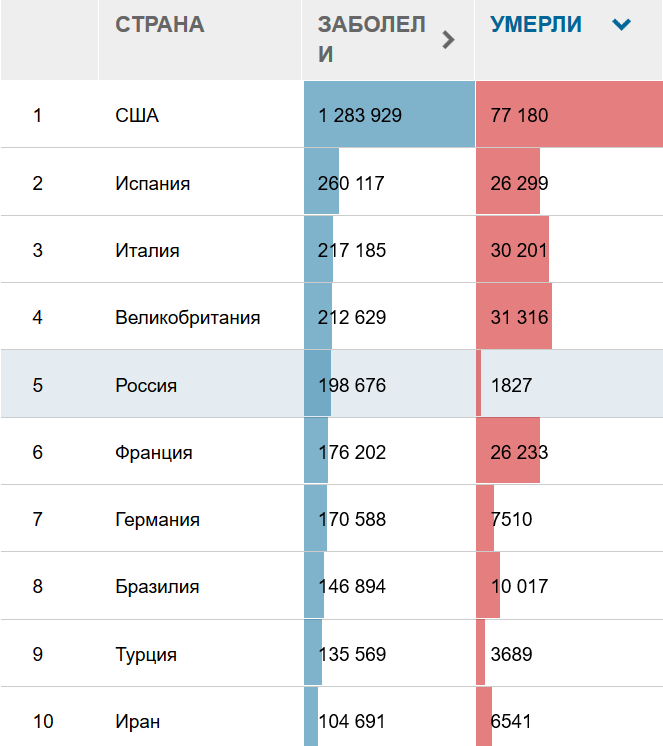
Task: Click on Турция country name
Action: (x=146, y=654)
